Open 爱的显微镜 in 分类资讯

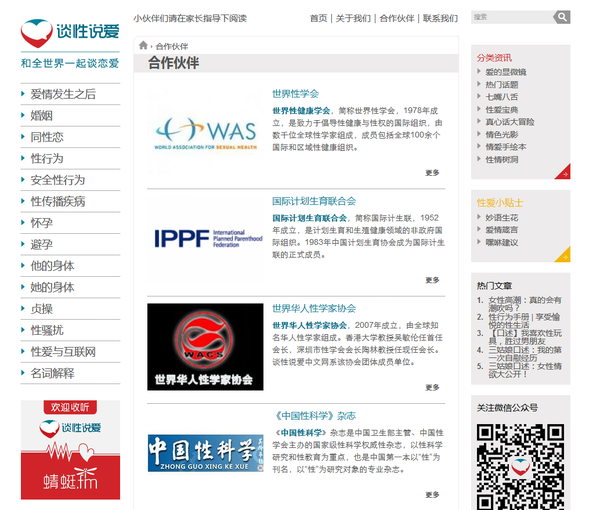506,72
